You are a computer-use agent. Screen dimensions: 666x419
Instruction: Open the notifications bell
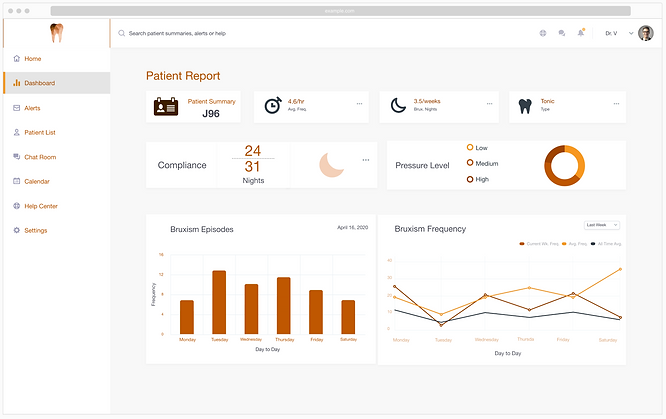(581, 33)
